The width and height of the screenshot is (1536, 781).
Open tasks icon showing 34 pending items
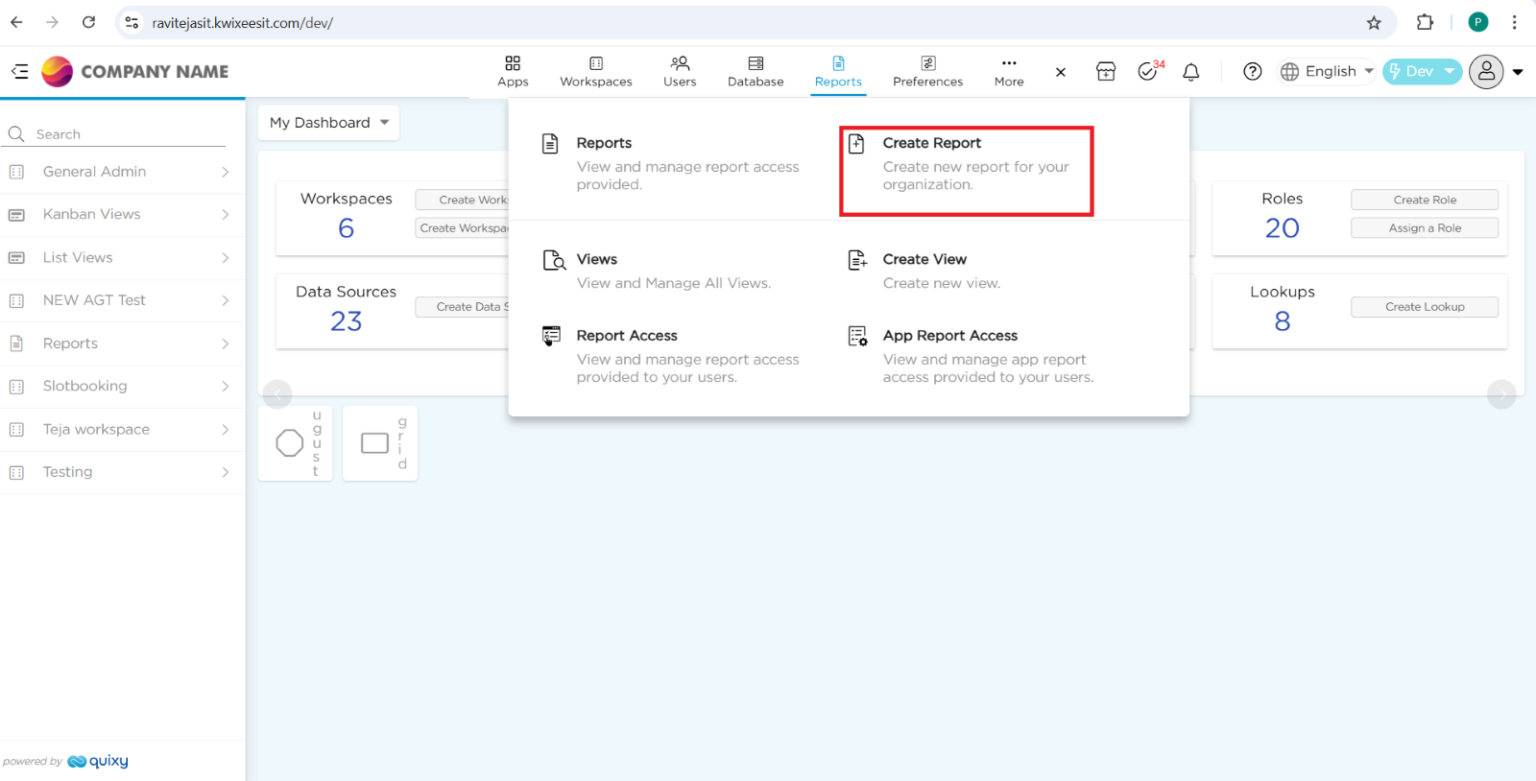click(x=1146, y=71)
